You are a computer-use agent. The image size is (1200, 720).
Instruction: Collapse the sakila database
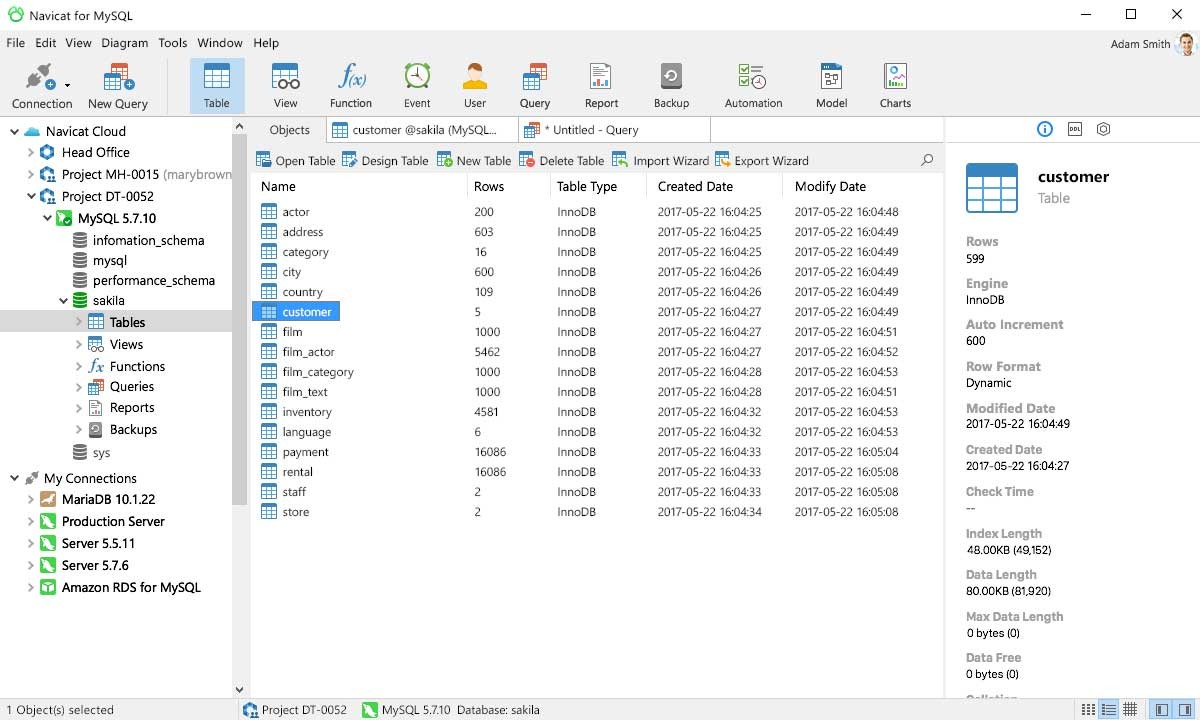point(46,300)
